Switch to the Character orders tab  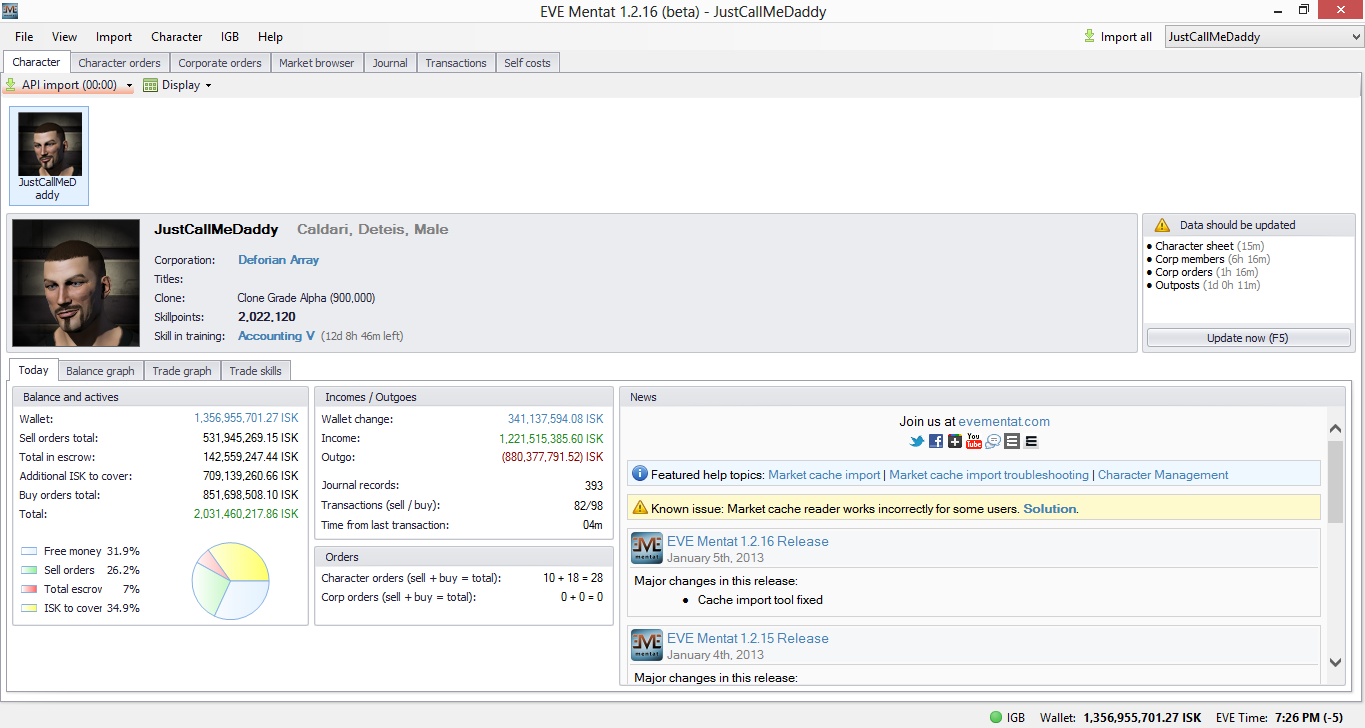point(119,63)
